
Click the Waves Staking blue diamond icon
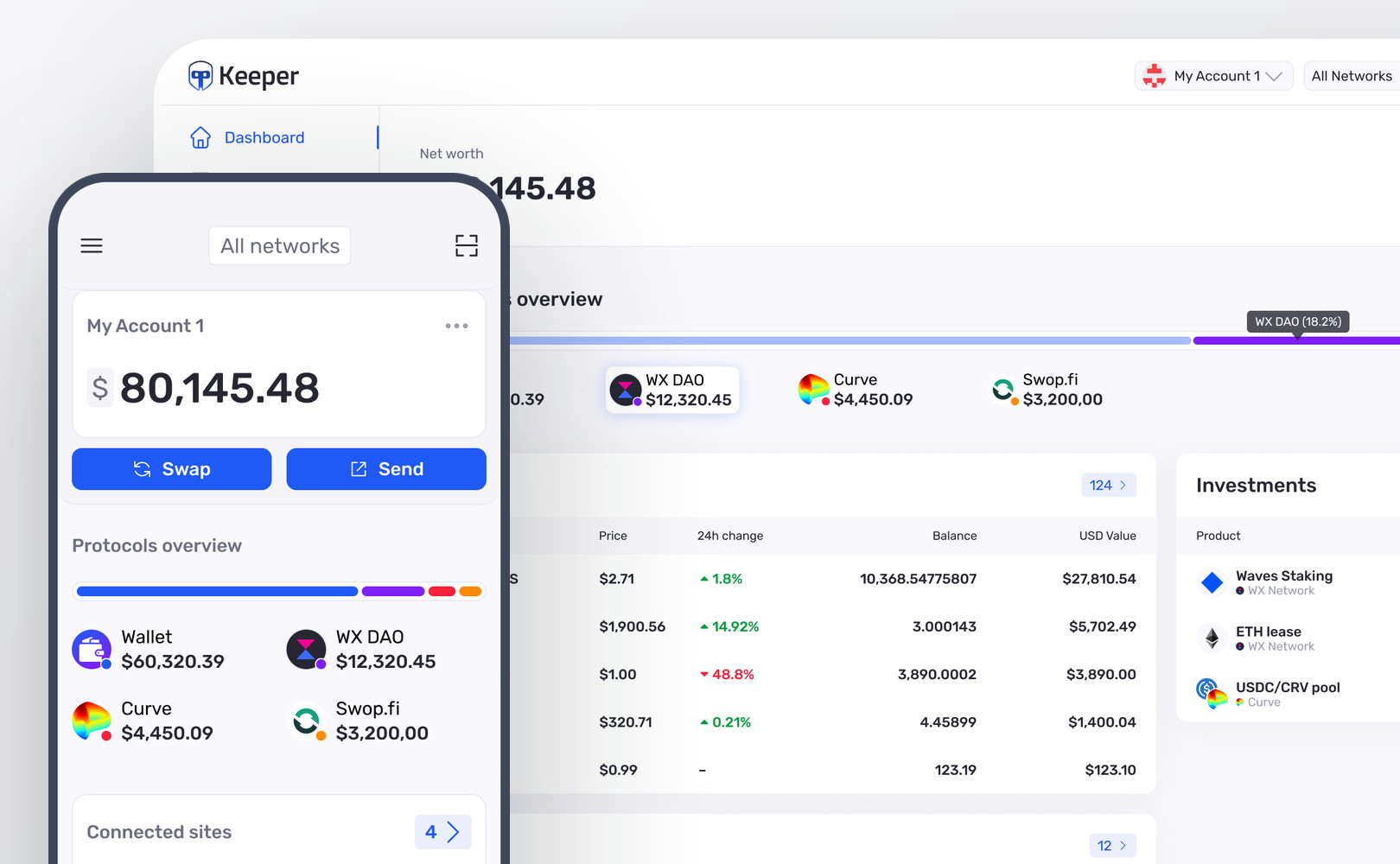pyautogui.click(x=1212, y=582)
